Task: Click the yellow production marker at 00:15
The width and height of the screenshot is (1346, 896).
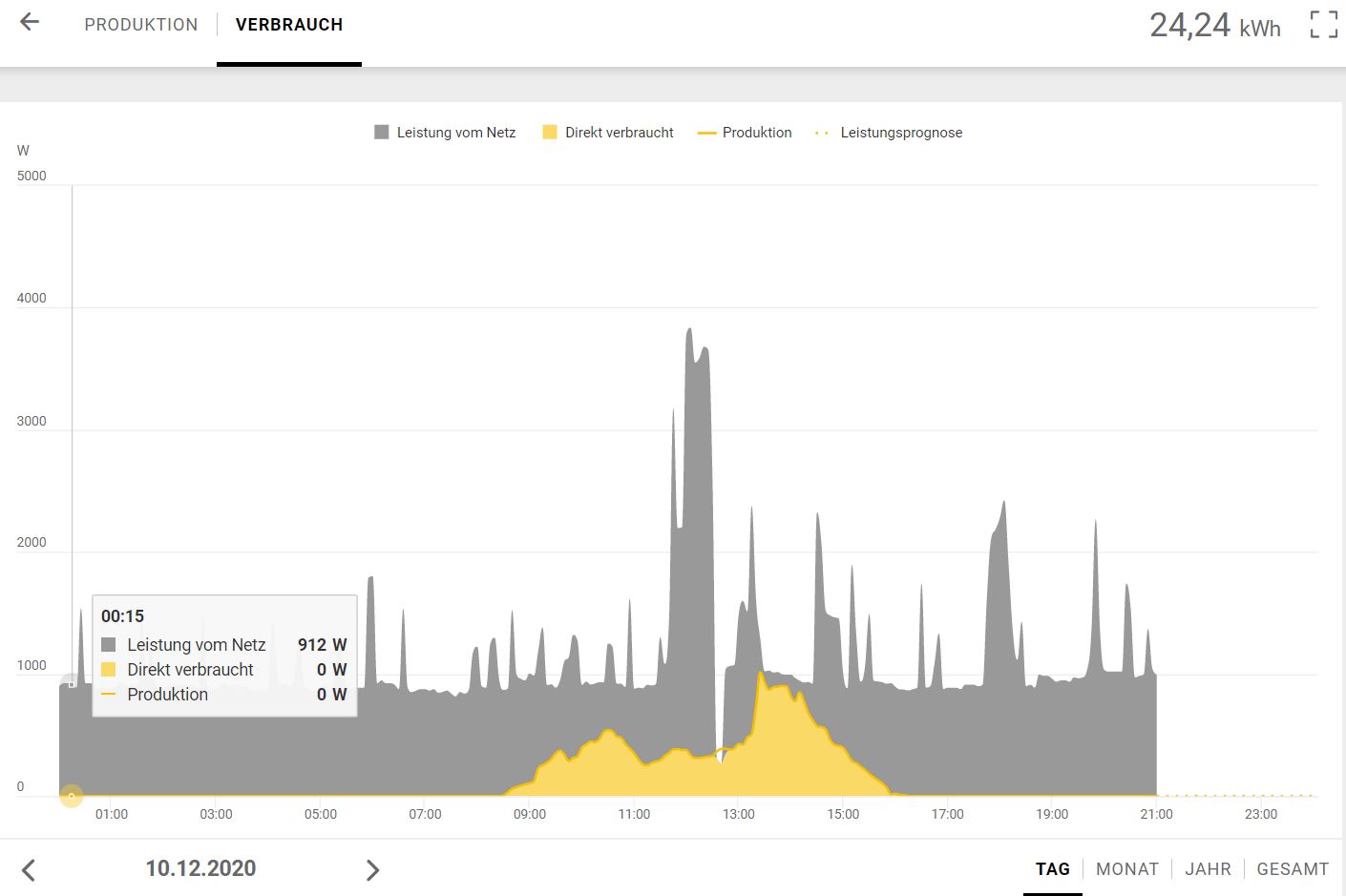Action: coord(72,795)
